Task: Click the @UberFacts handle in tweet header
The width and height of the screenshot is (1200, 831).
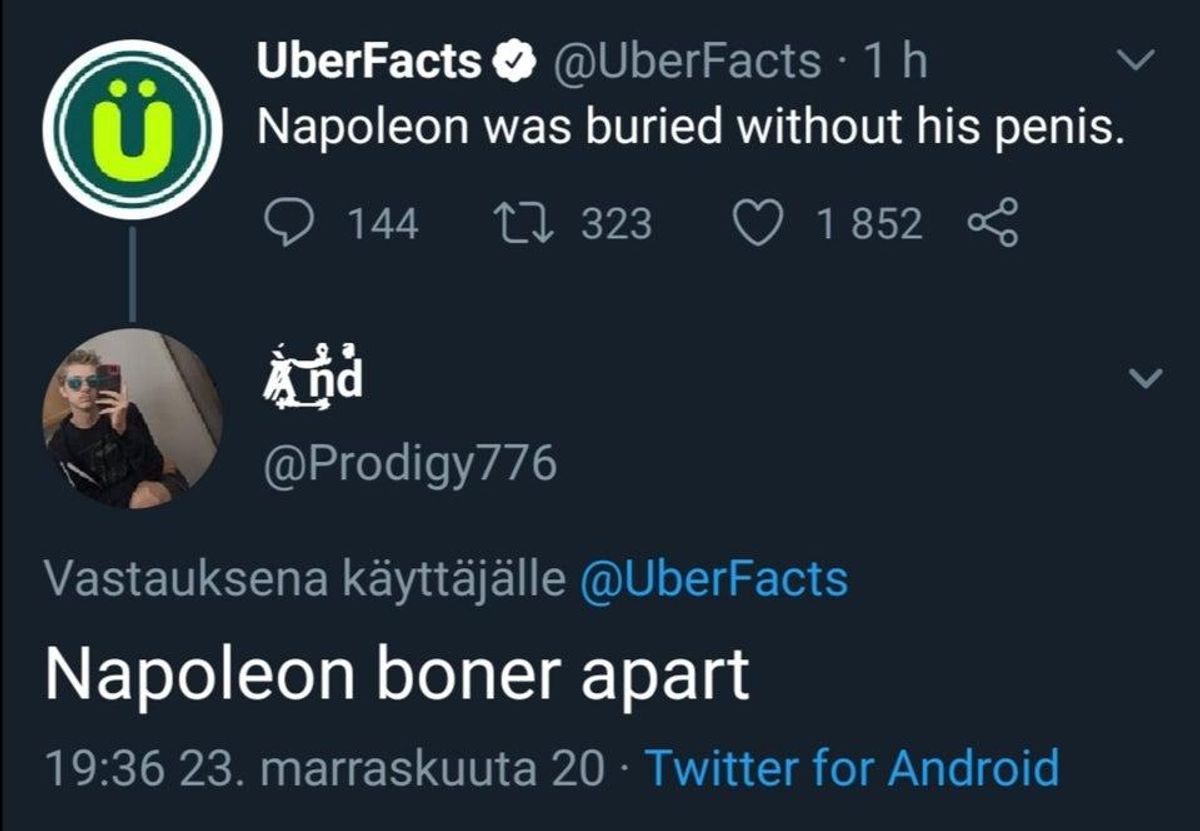Action: pos(683,62)
